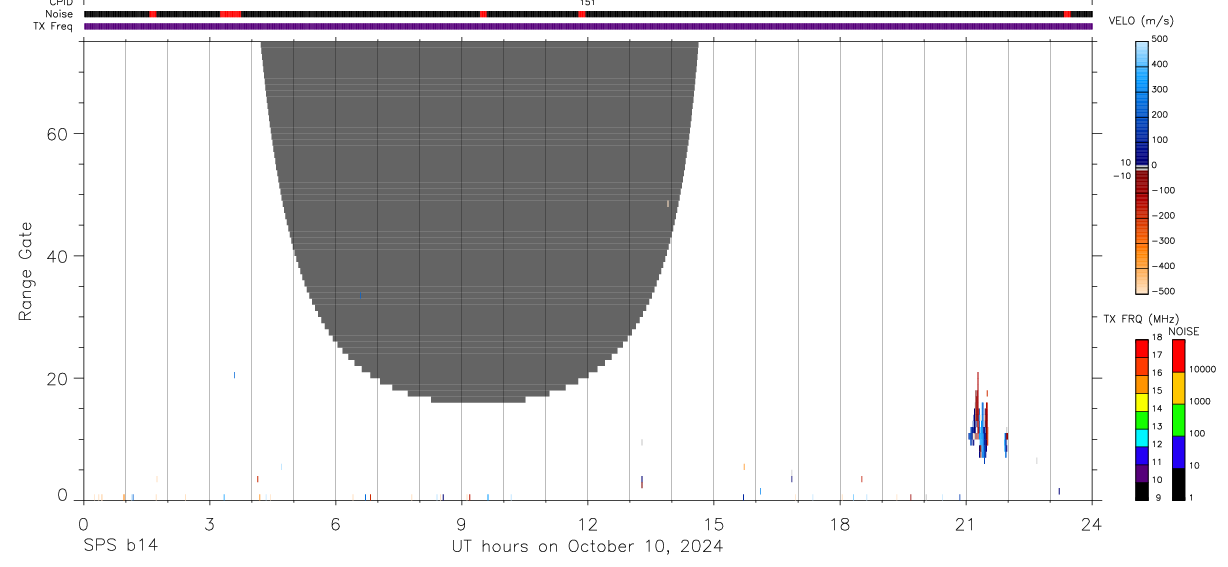Click the widest red segment in Noise strip
This screenshot has height=567, width=1228.
point(230,14)
